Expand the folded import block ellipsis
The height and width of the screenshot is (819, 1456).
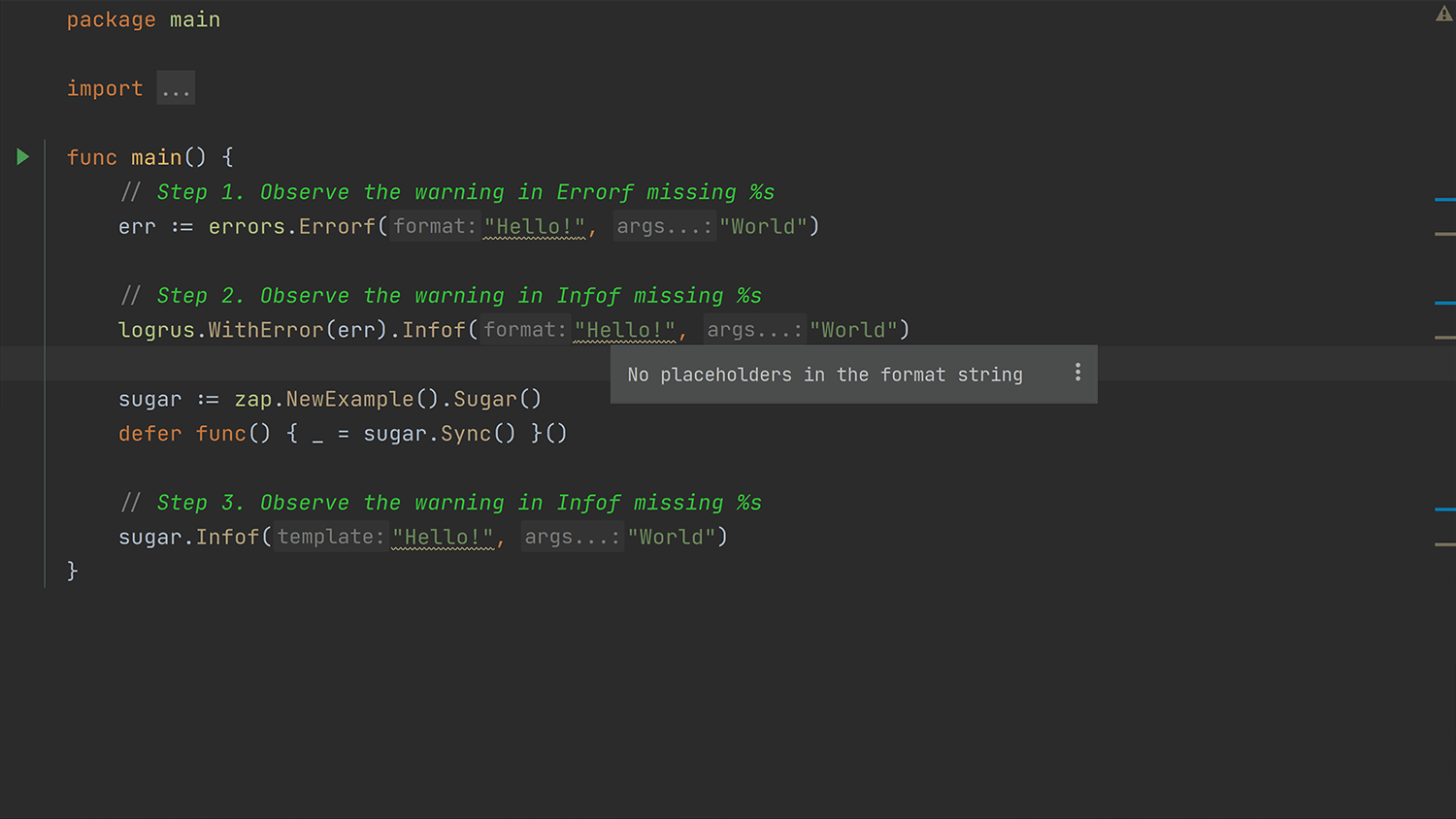(176, 88)
